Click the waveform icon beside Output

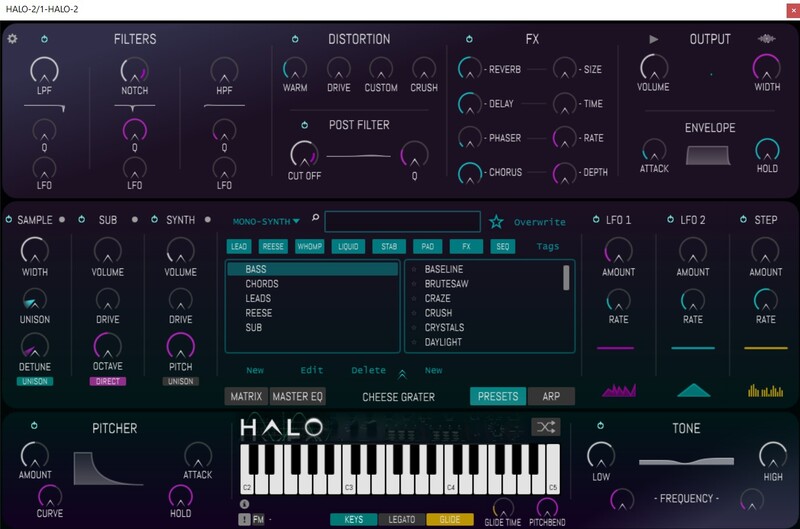766,39
